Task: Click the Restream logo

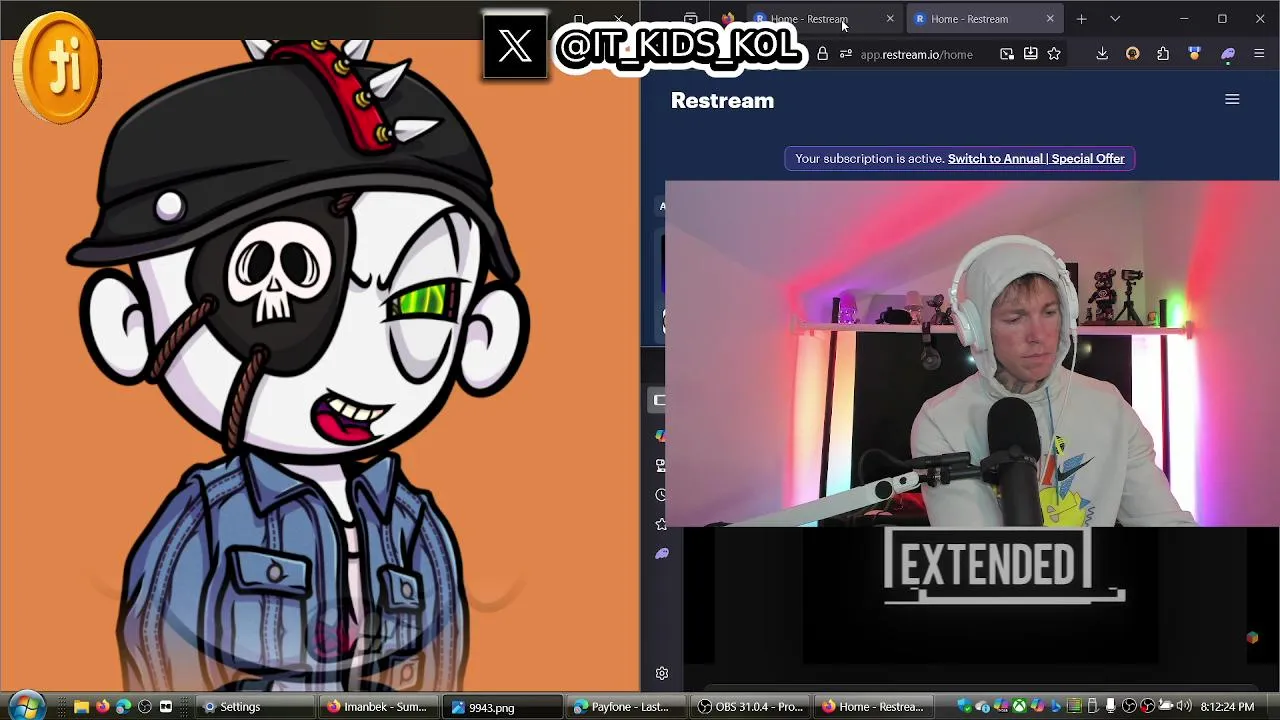Action: pyautogui.click(x=722, y=101)
